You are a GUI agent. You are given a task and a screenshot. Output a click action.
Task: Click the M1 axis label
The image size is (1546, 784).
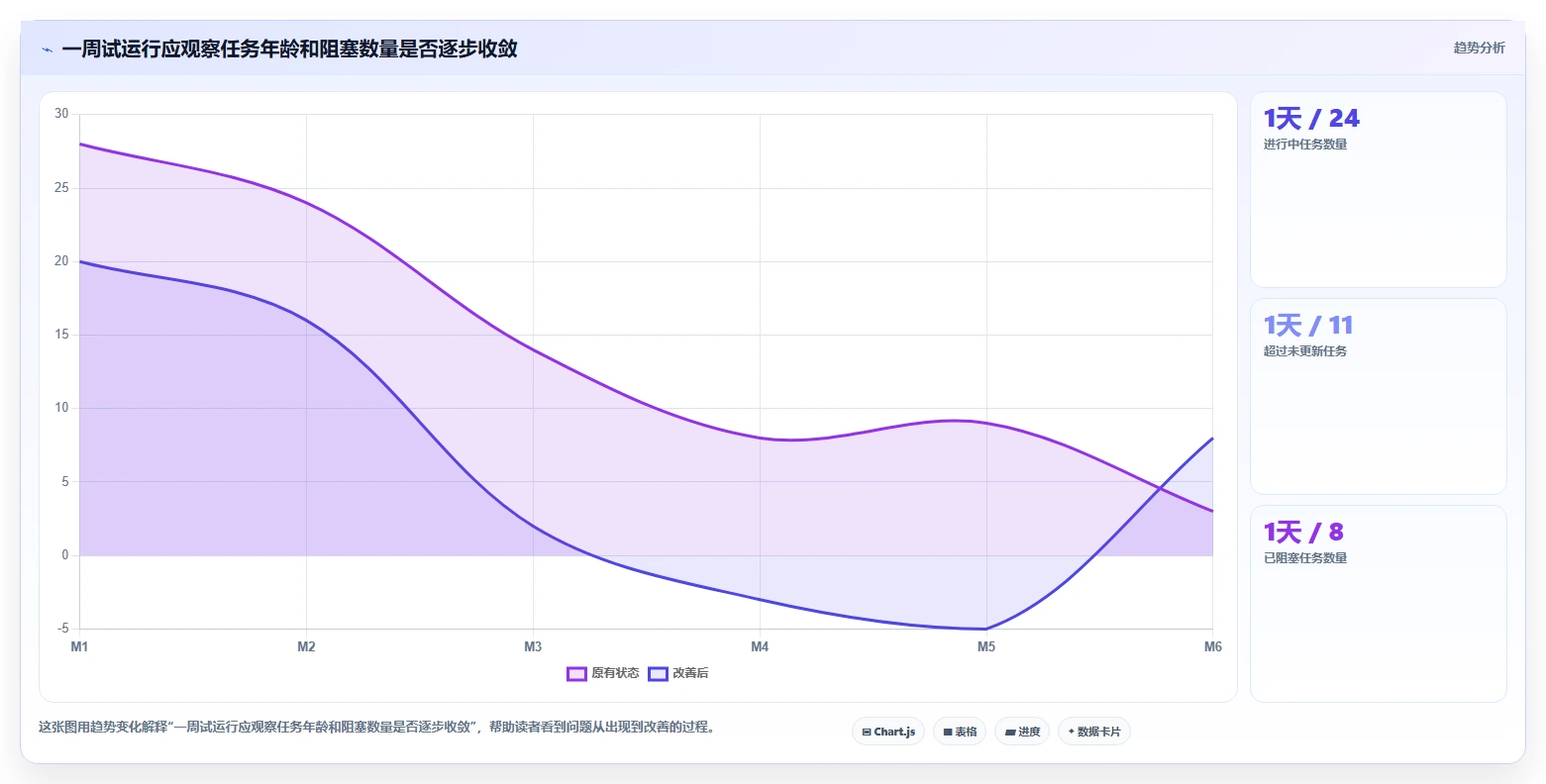tap(79, 646)
